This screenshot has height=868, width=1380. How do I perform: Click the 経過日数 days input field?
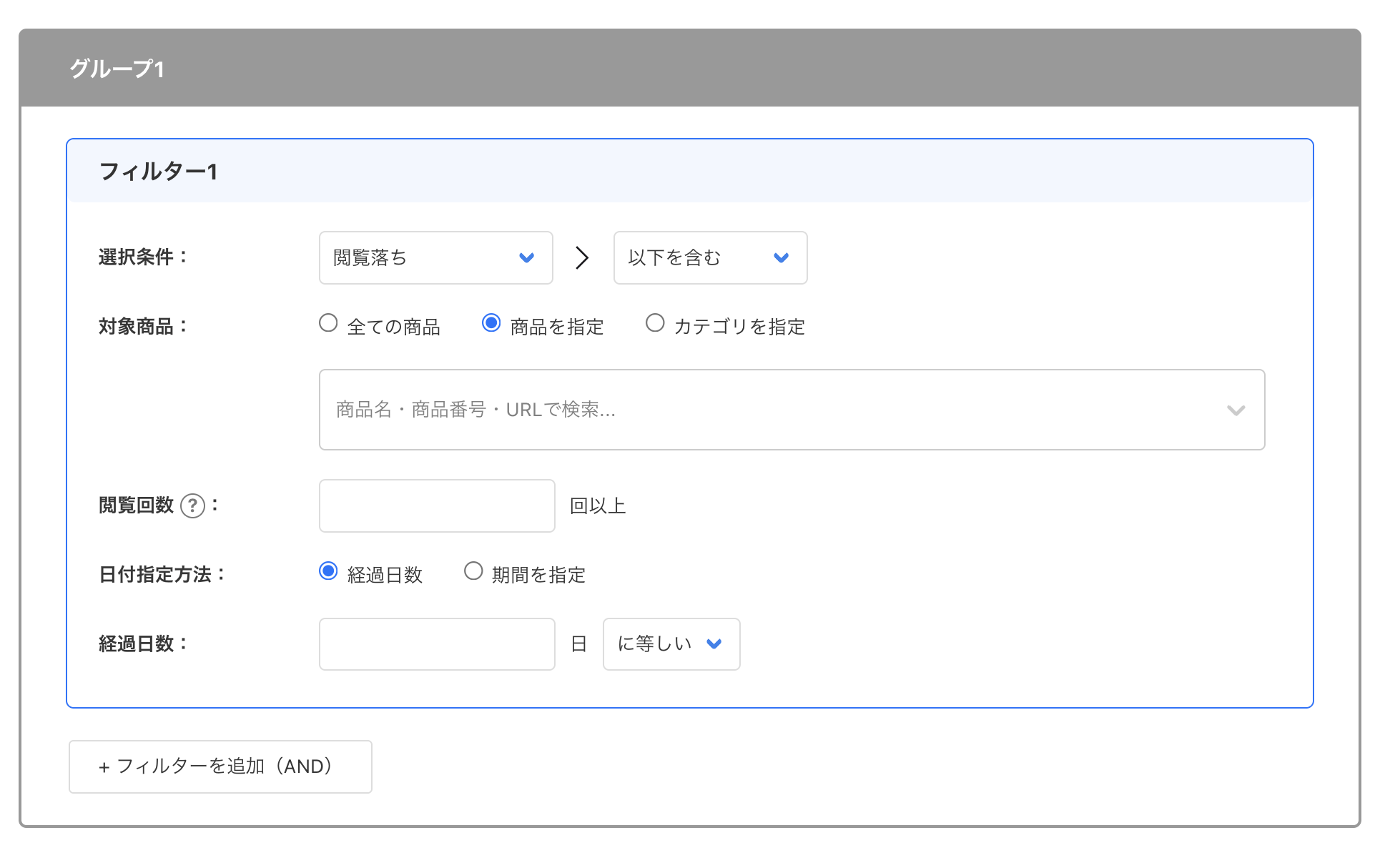point(436,644)
